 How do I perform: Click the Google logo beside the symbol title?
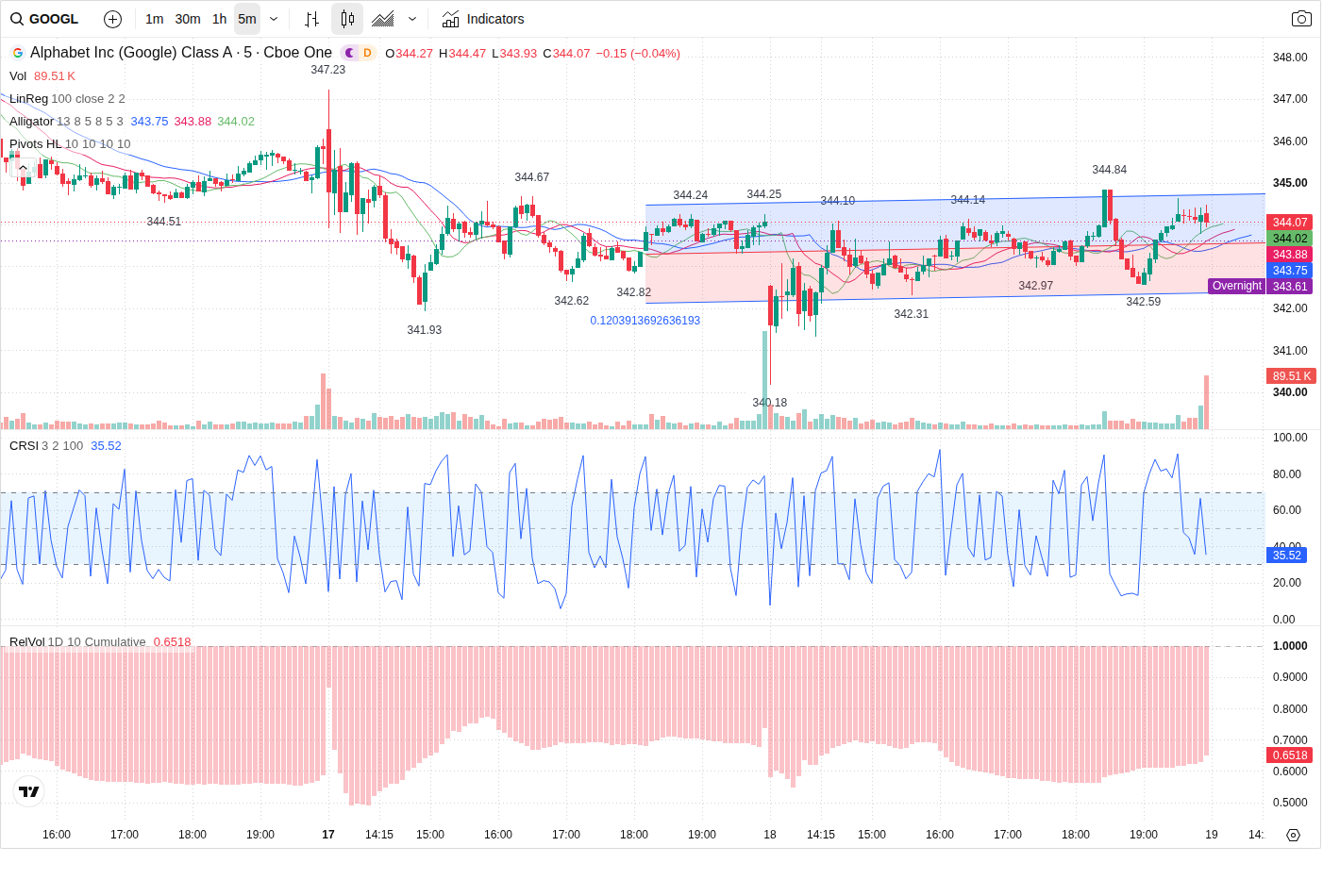18,54
